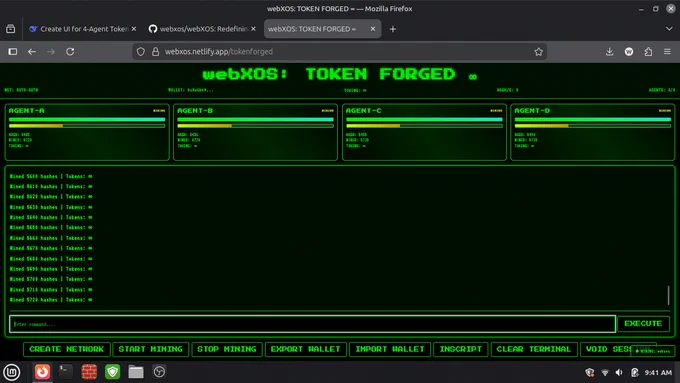Click the log line Mined 5600 hashes
The height and width of the screenshot is (383, 680).
tap(51, 177)
